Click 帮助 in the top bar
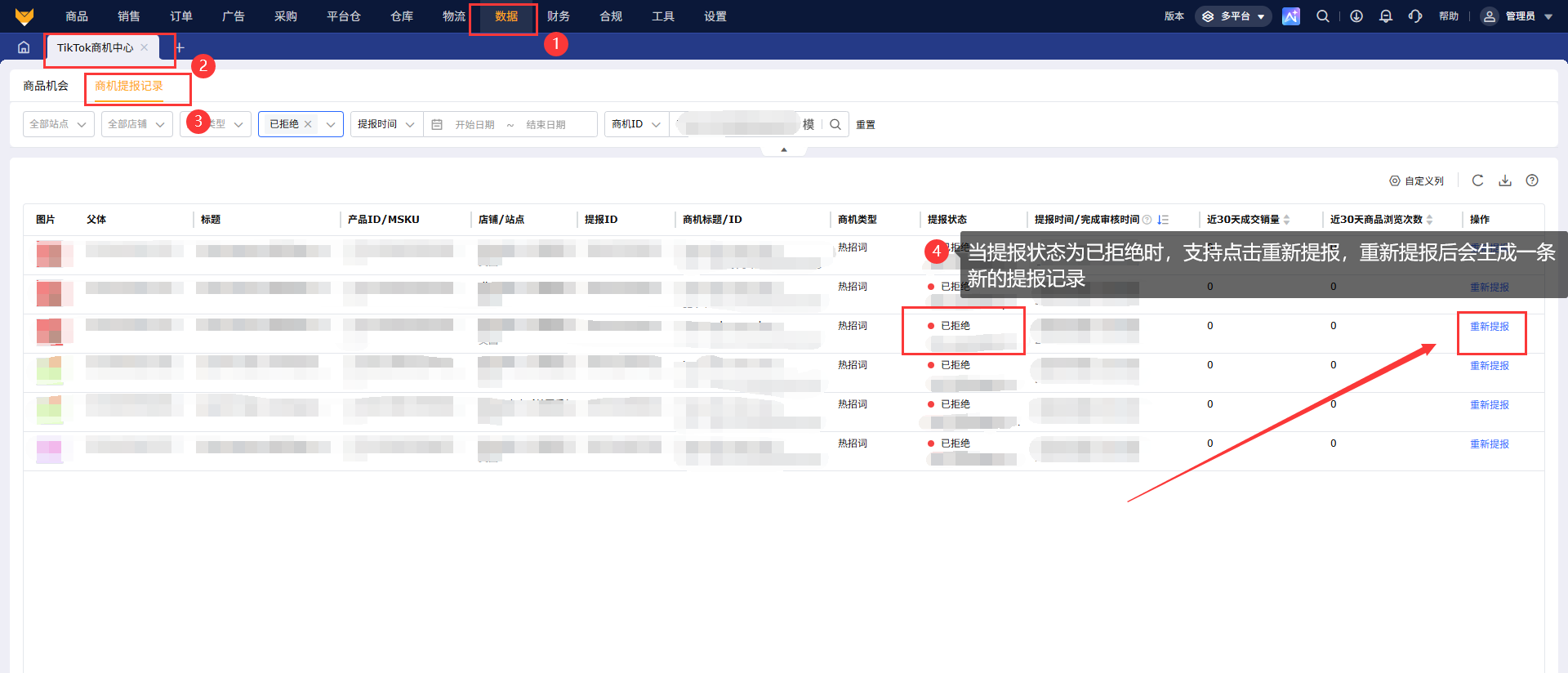This screenshot has height=673, width=1568. [x=1449, y=16]
